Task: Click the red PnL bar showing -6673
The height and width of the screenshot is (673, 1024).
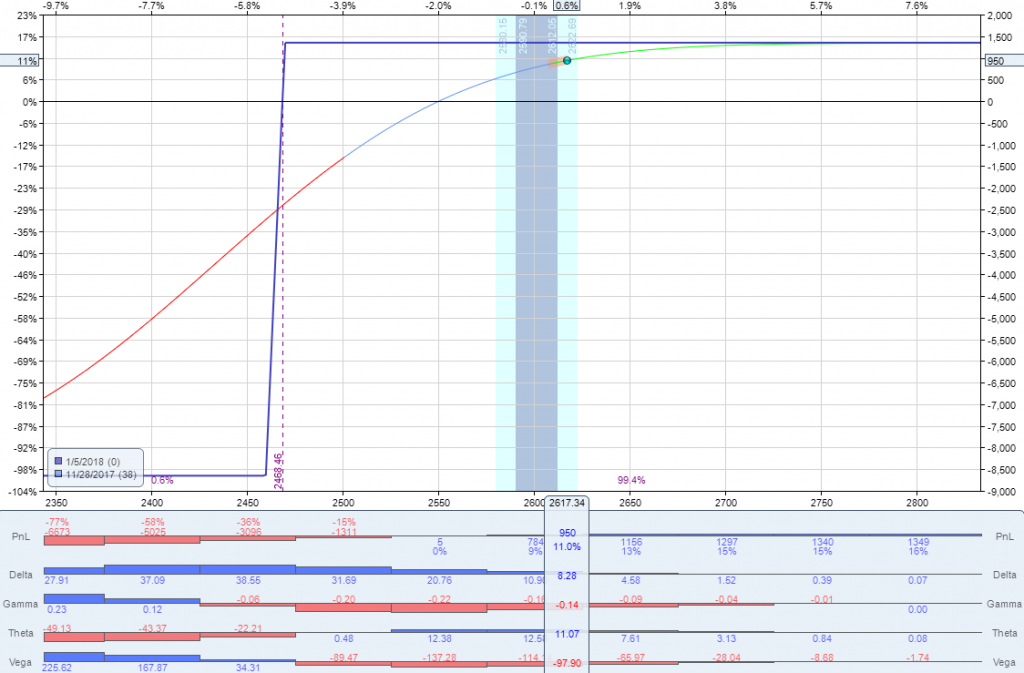Action: (74, 540)
